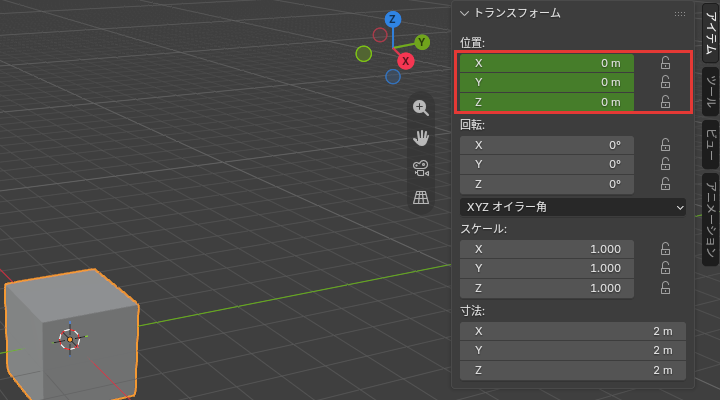Lock the rotation Z value
Viewport: 720px width, 400px height.
tap(665, 184)
